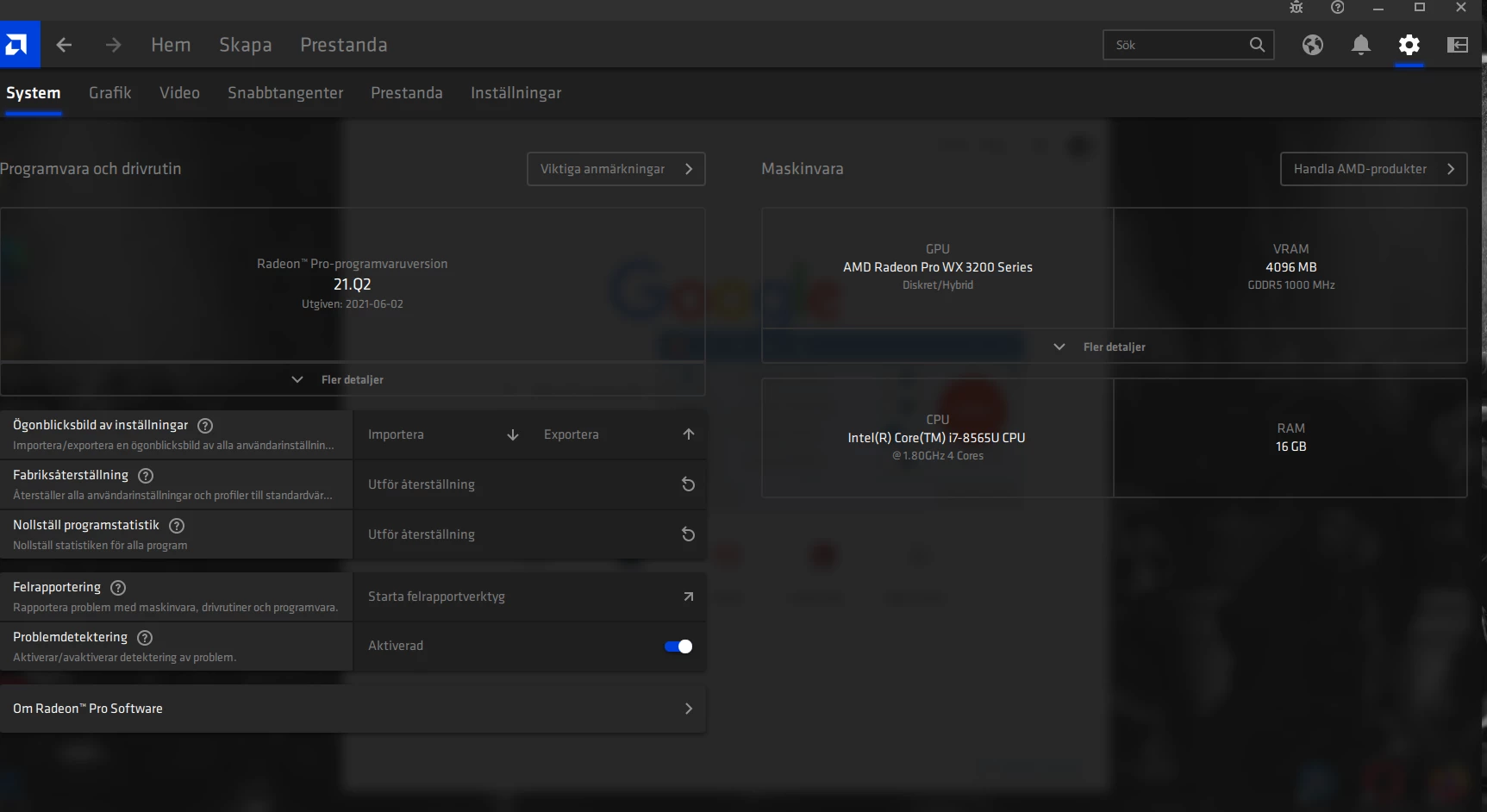Click the CPU Intel Core i7-8565U card
Screen dimensions: 1487x812
938,438
